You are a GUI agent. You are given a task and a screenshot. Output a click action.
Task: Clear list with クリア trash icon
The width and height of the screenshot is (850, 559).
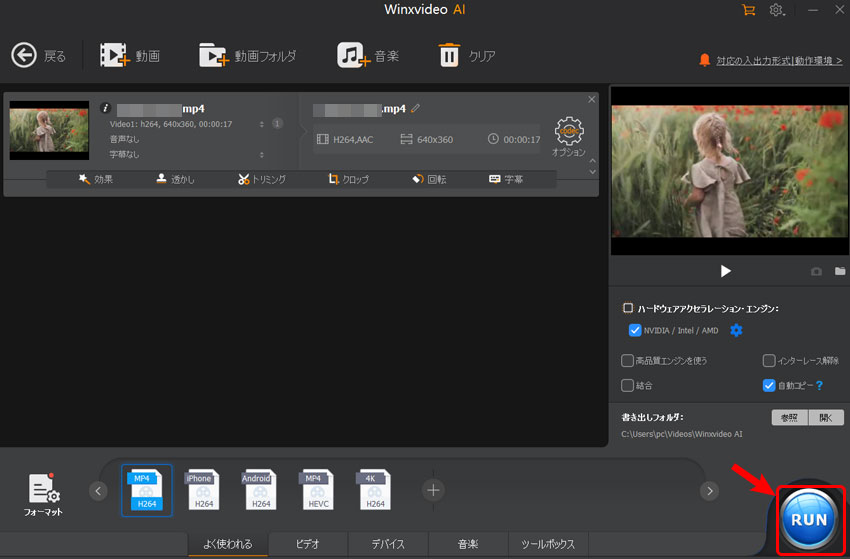[x=449, y=56]
